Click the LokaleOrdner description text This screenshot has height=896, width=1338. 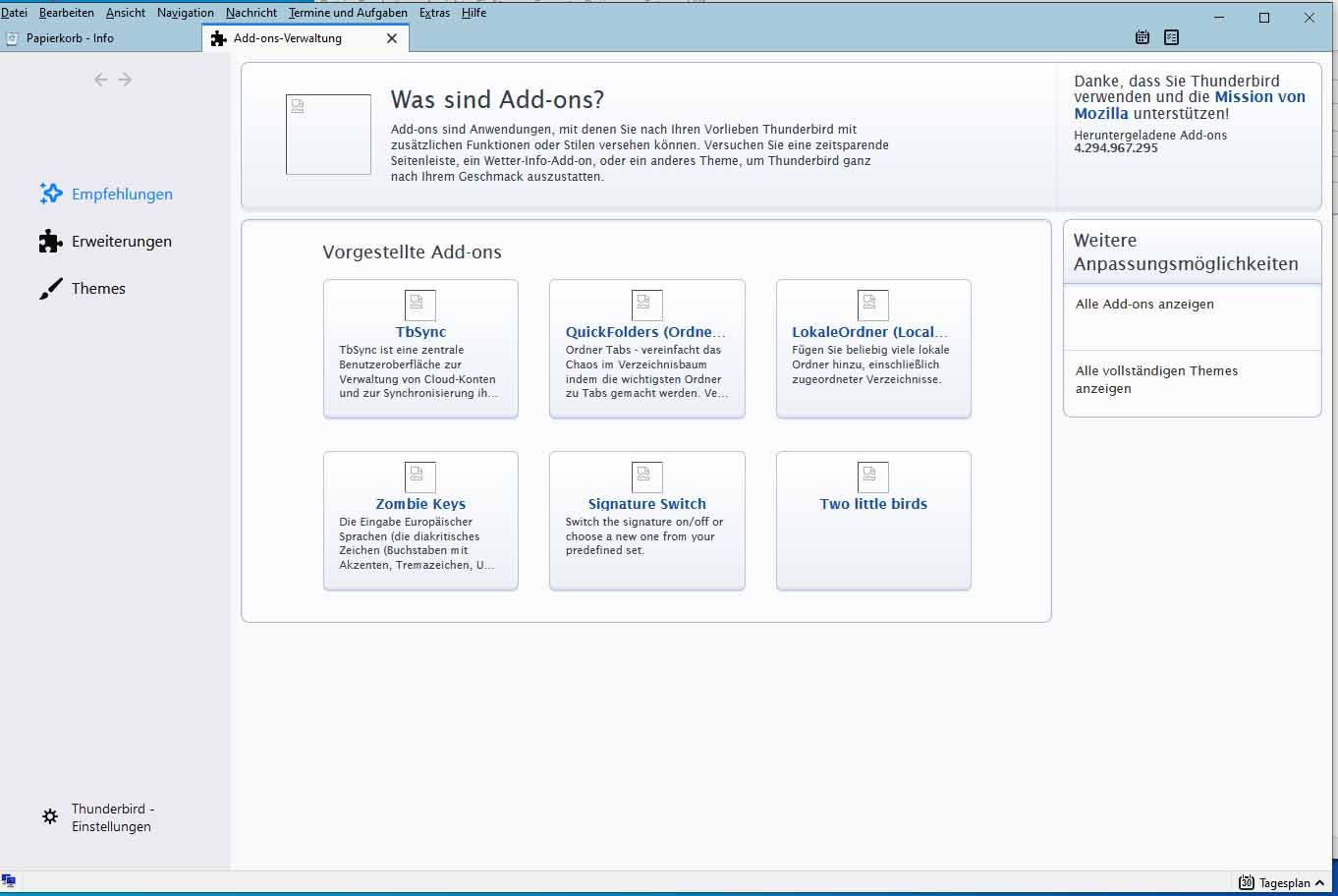click(870, 364)
